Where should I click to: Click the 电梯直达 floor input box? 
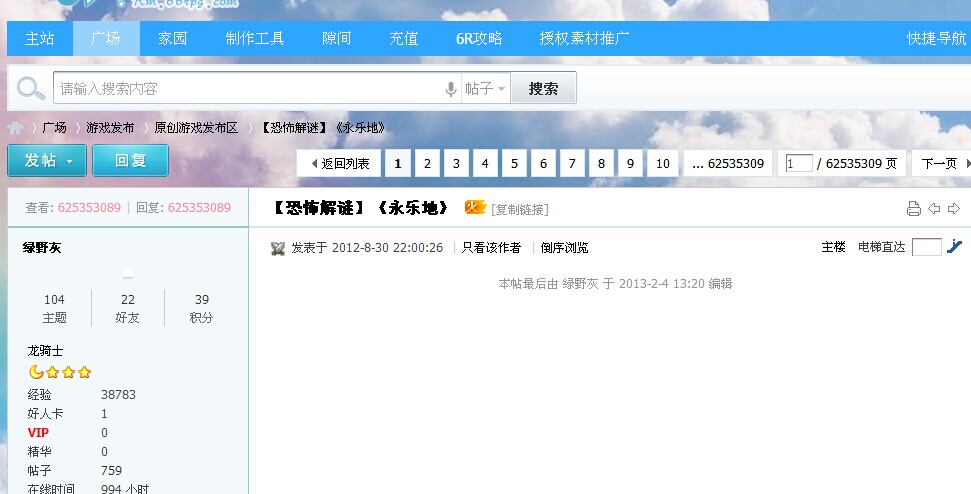point(926,247)
